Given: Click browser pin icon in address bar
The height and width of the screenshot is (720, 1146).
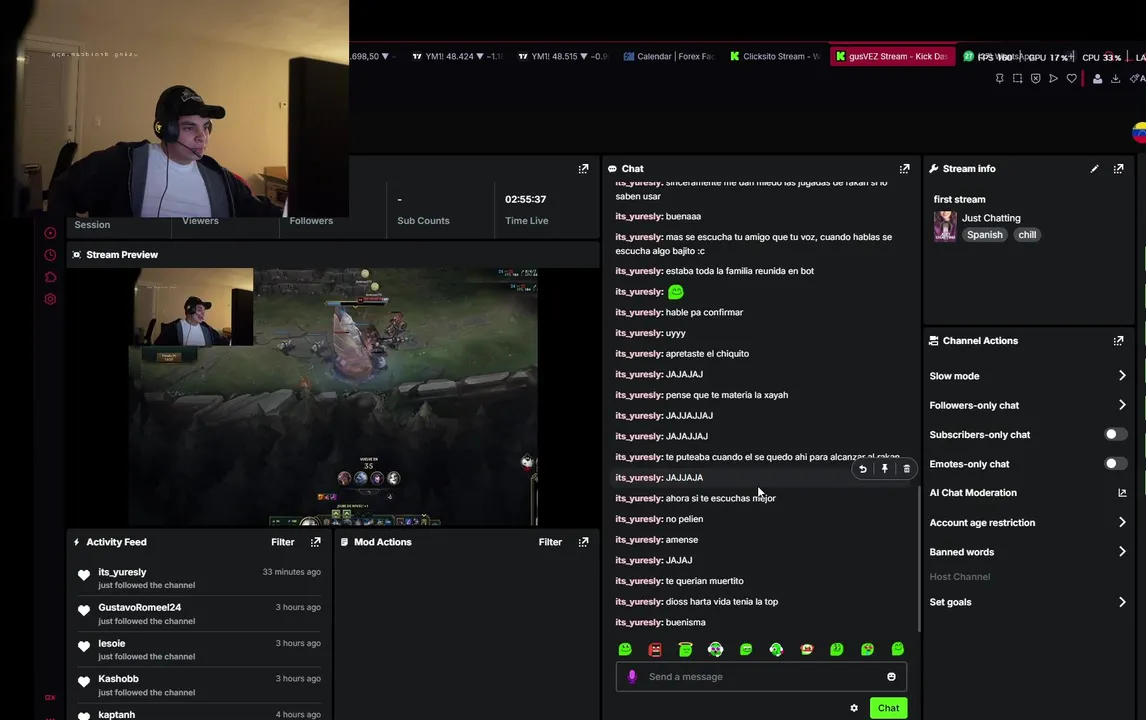Looking at the screenshot, I should [999, 78].
